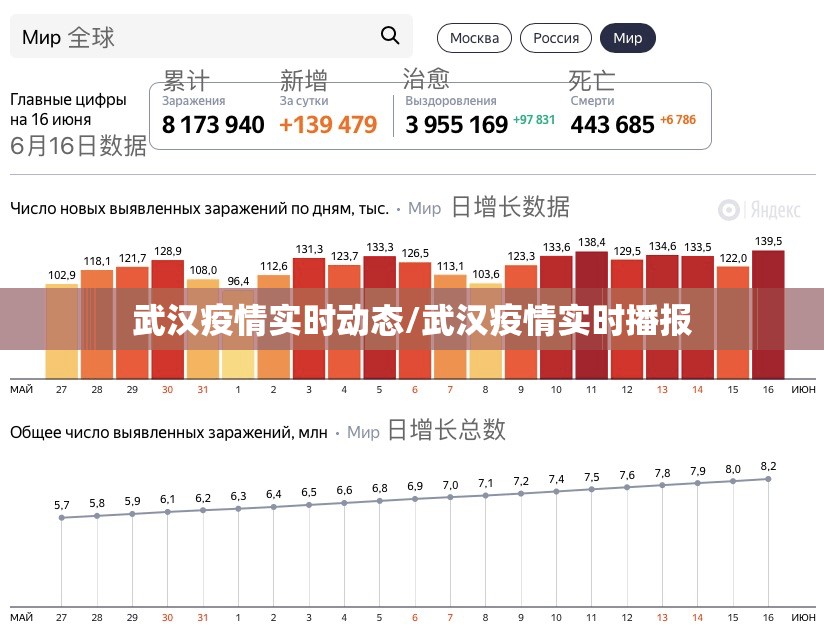The width and height of the screenshot is (824, 639).
Task: Click the 'Выздоровления' label
Action: click(451, 101)
